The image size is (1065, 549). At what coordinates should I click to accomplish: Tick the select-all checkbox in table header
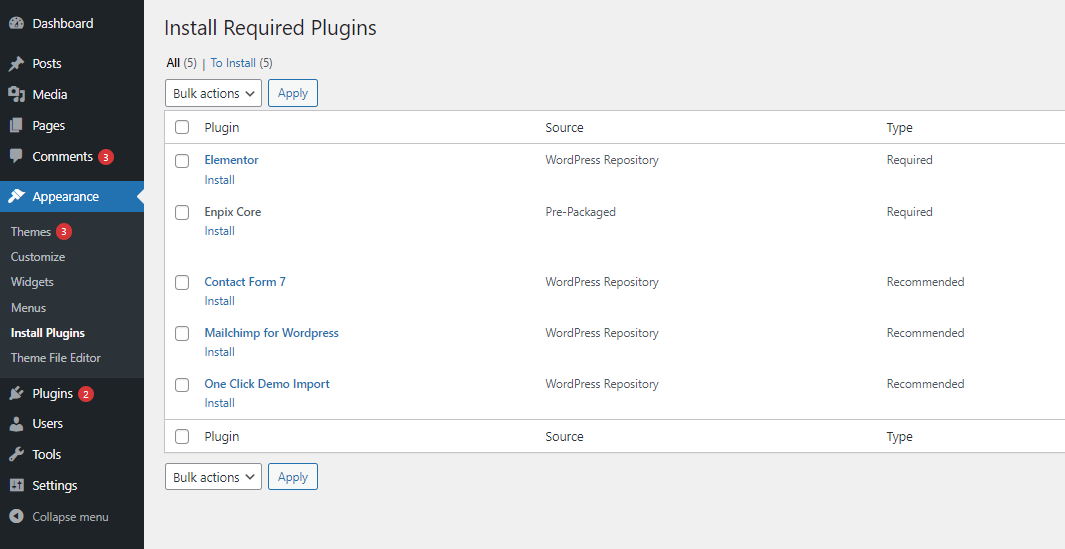pos(182,127)
